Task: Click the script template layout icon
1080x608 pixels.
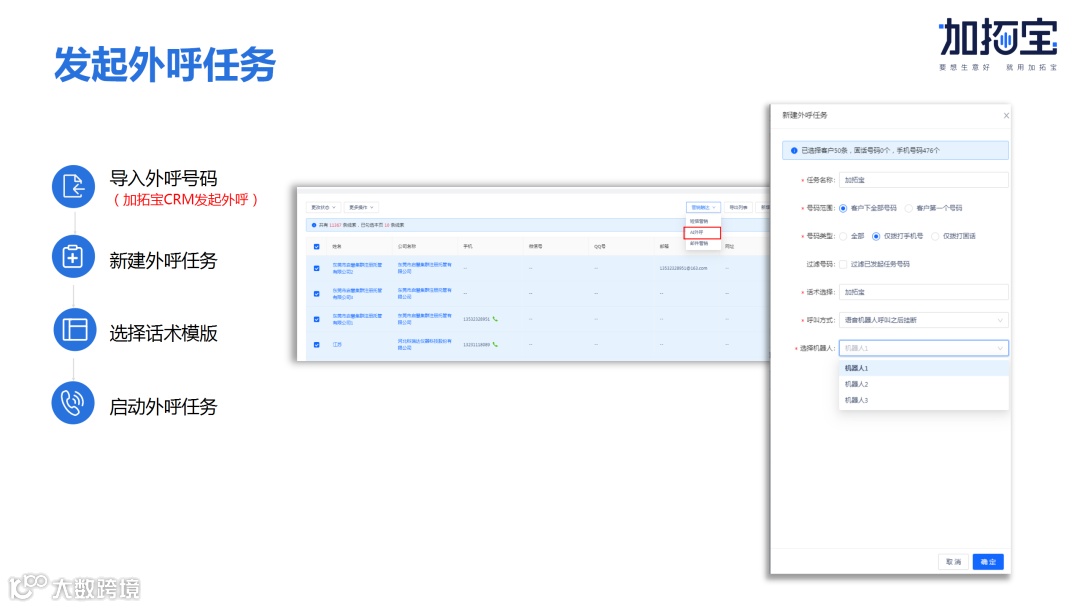Action: (74, 329)
